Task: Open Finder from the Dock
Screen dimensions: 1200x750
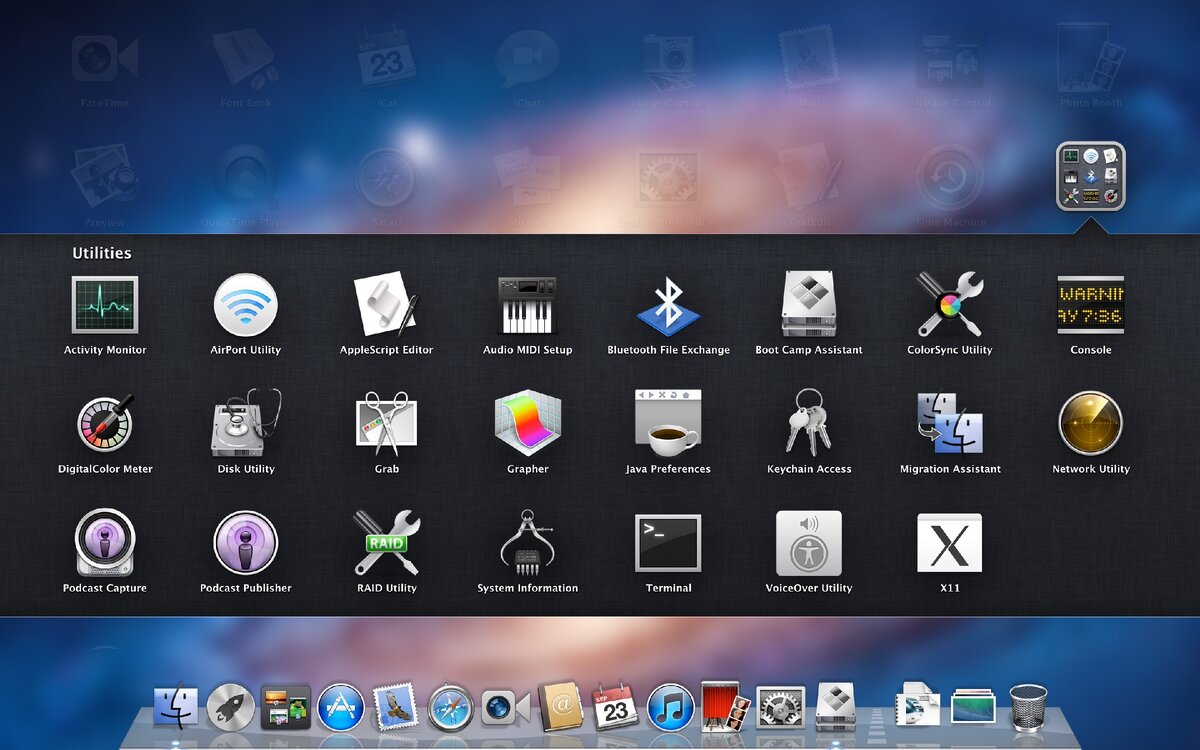Action: tap(176, 708)
